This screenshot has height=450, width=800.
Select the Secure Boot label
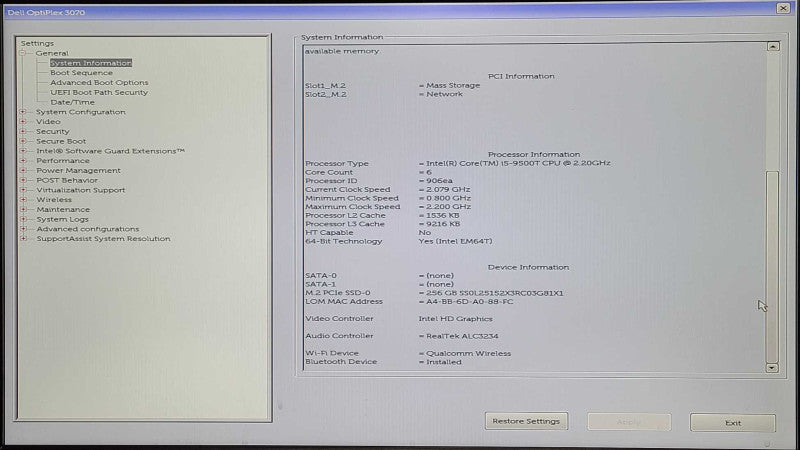tap(61, 141)
